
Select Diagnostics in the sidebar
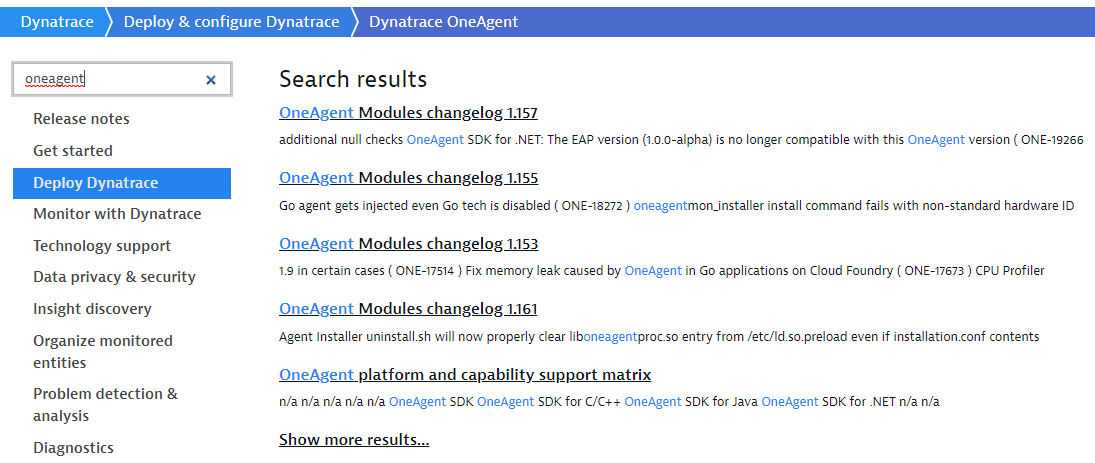click(73, 448)
